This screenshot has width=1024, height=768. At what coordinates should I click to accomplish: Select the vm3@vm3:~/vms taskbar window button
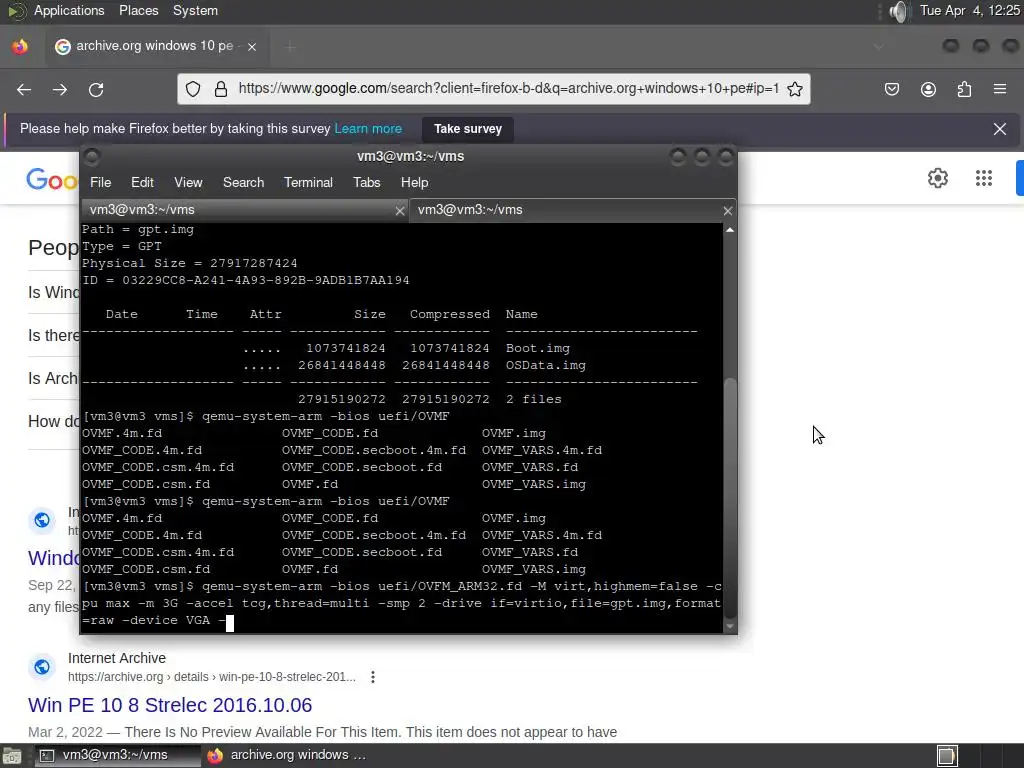[x=118, y=756]
